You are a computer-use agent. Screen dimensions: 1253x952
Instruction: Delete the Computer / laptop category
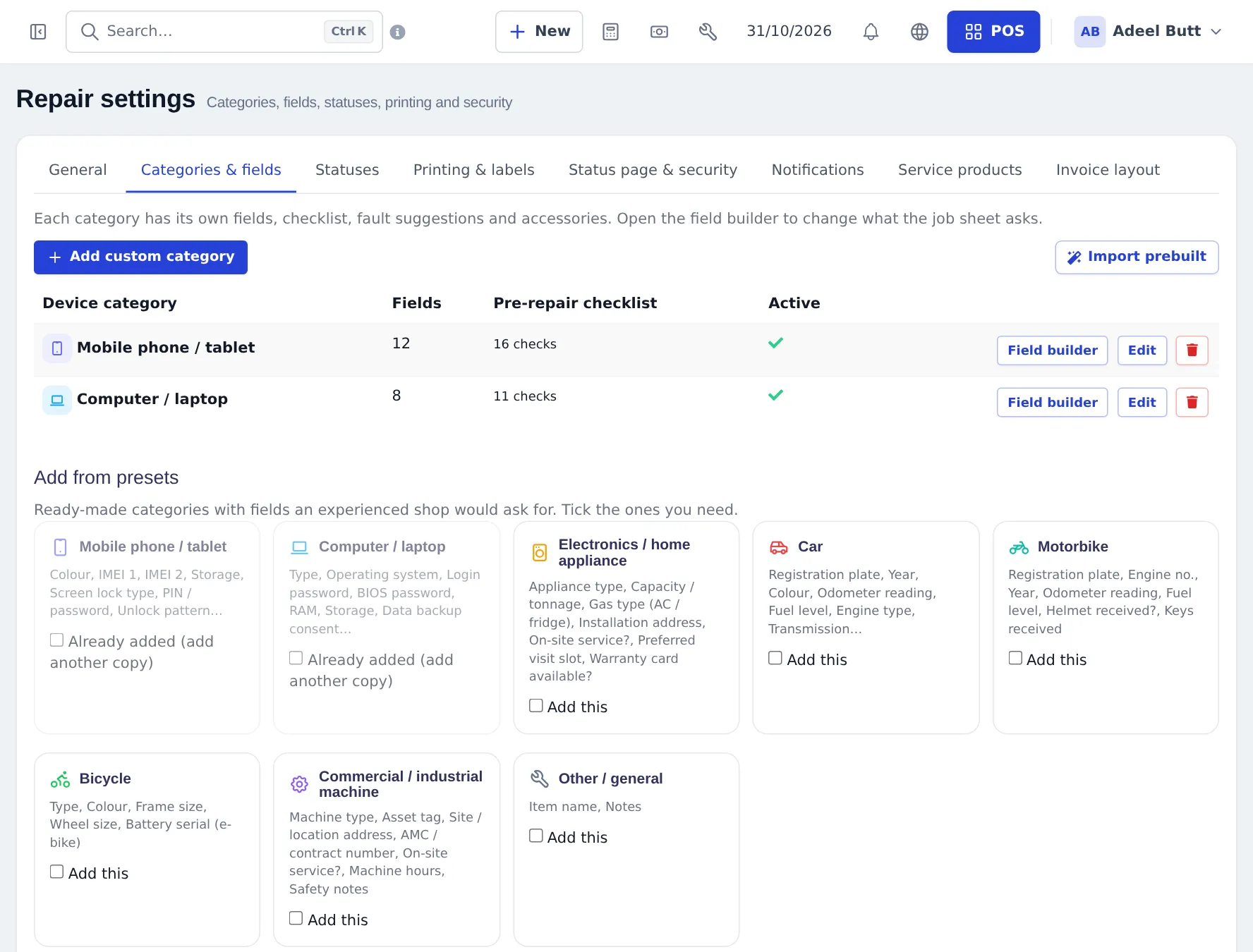tap(1192, 403)
